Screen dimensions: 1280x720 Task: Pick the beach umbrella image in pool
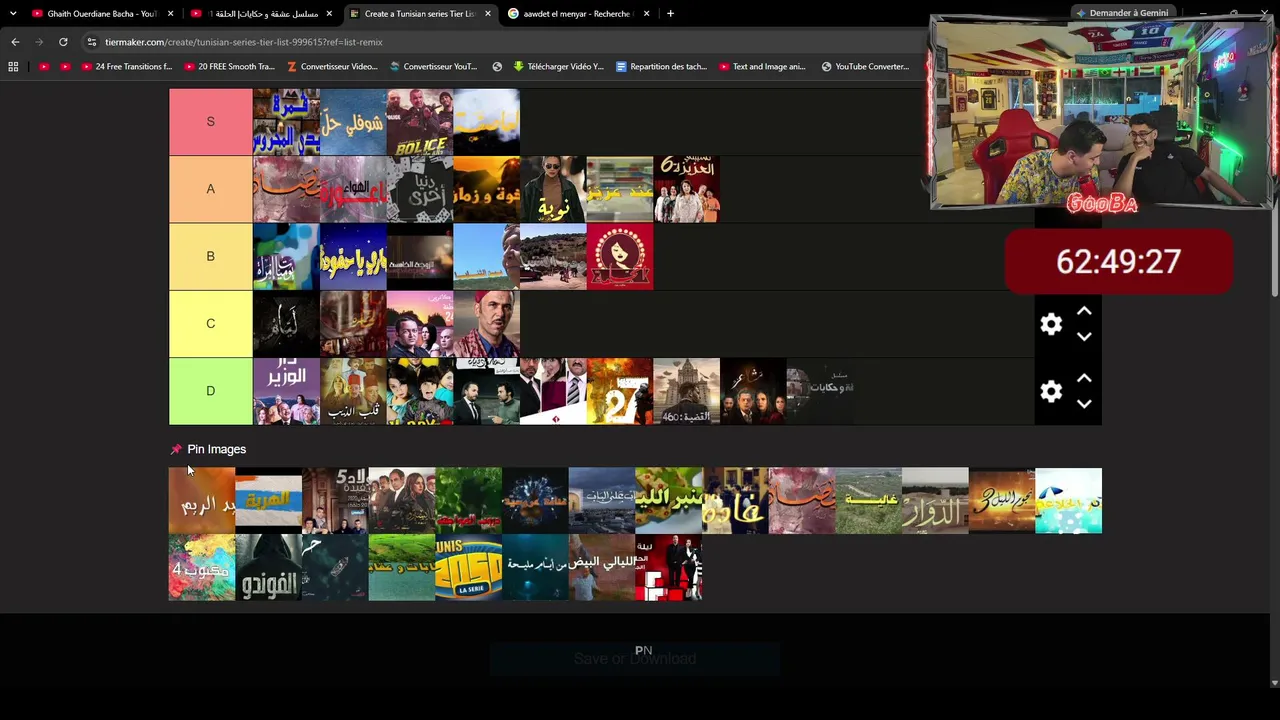point(1068,500)
